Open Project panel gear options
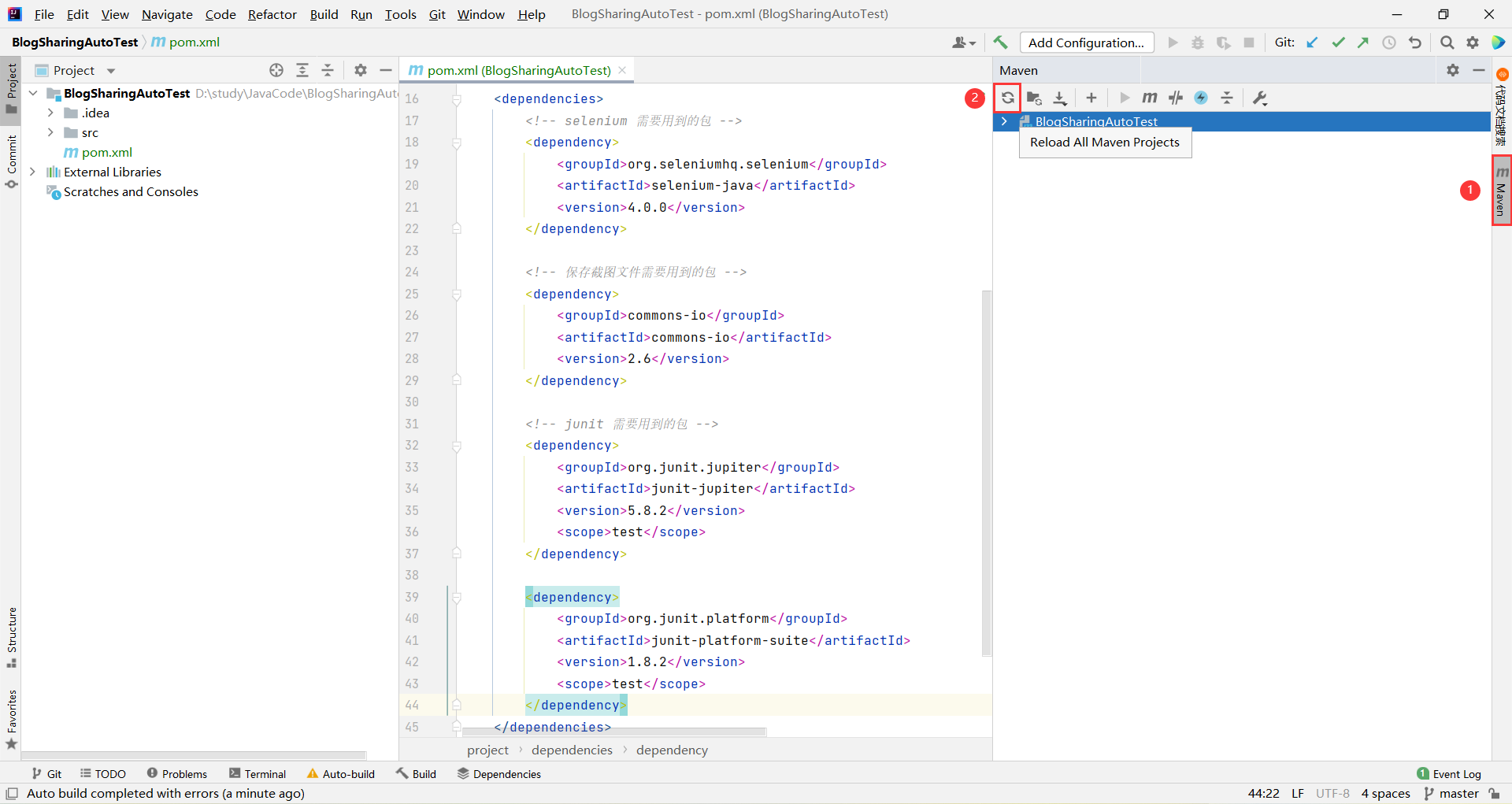 pos(361,70)
